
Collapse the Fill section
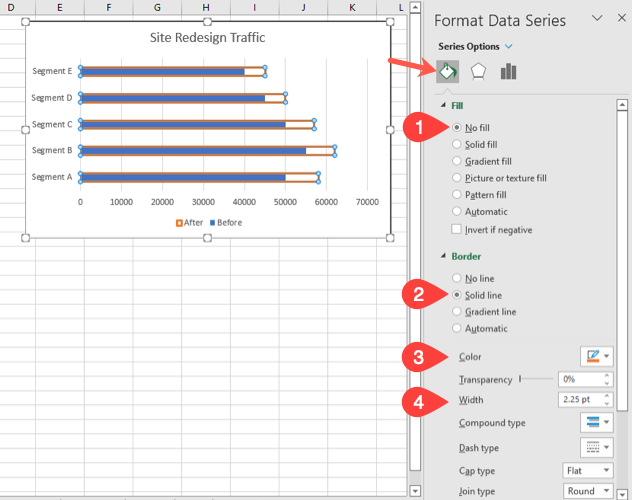444,105
